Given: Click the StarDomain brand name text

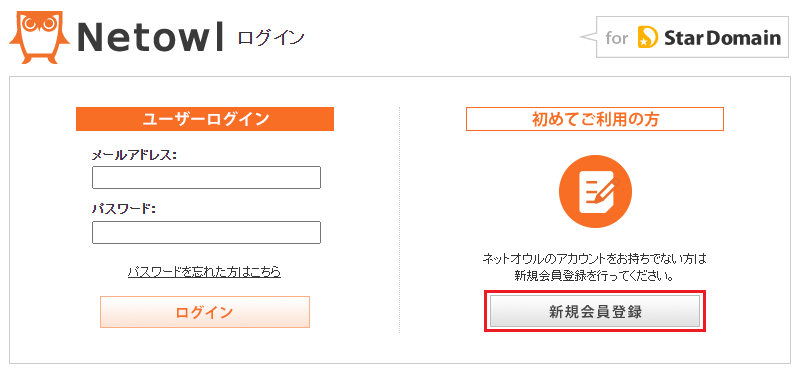Looking at the screenshot, I should click(722, 37).
